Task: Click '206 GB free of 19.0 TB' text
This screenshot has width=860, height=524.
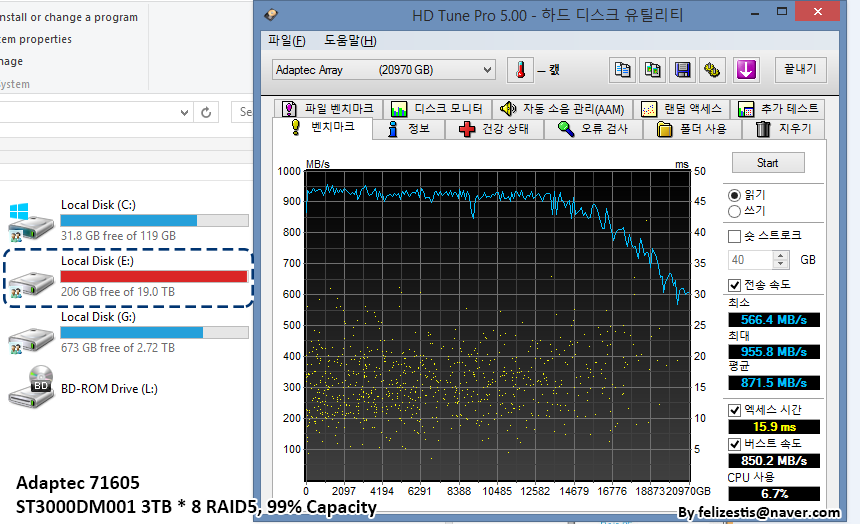Action: pos(118,292)
